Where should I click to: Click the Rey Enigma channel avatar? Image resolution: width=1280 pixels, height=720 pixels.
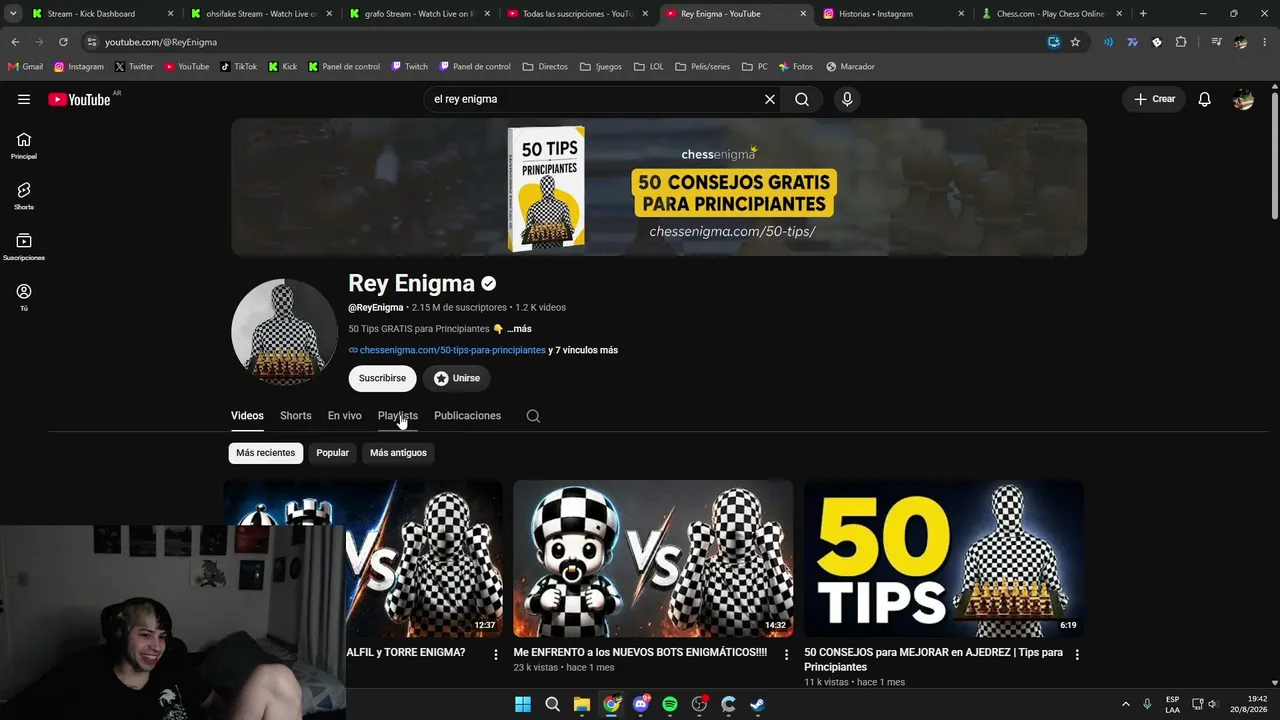(284, 332)
